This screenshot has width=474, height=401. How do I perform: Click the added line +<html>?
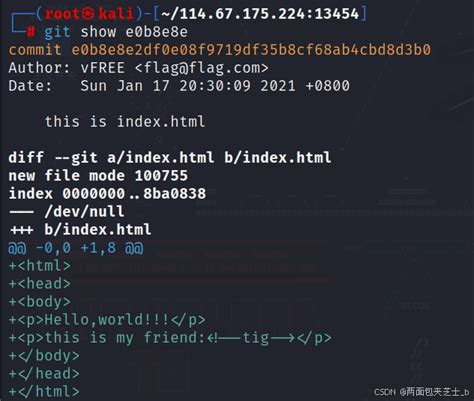coord(40,266)
